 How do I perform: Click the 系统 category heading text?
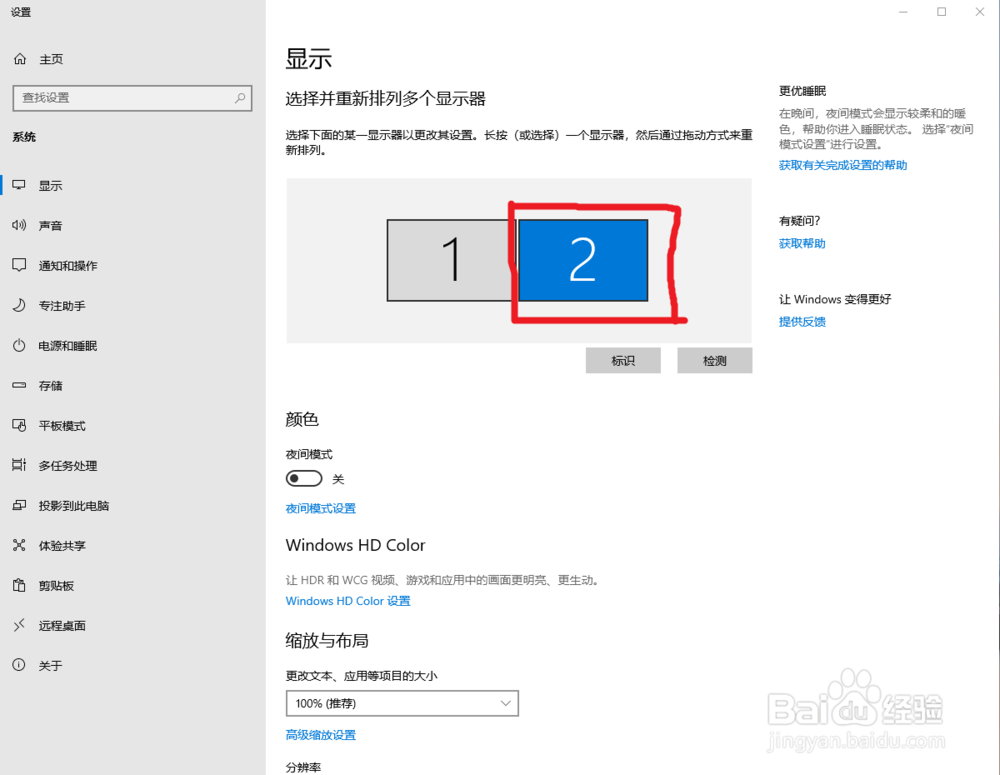click(x=24, y=137)
